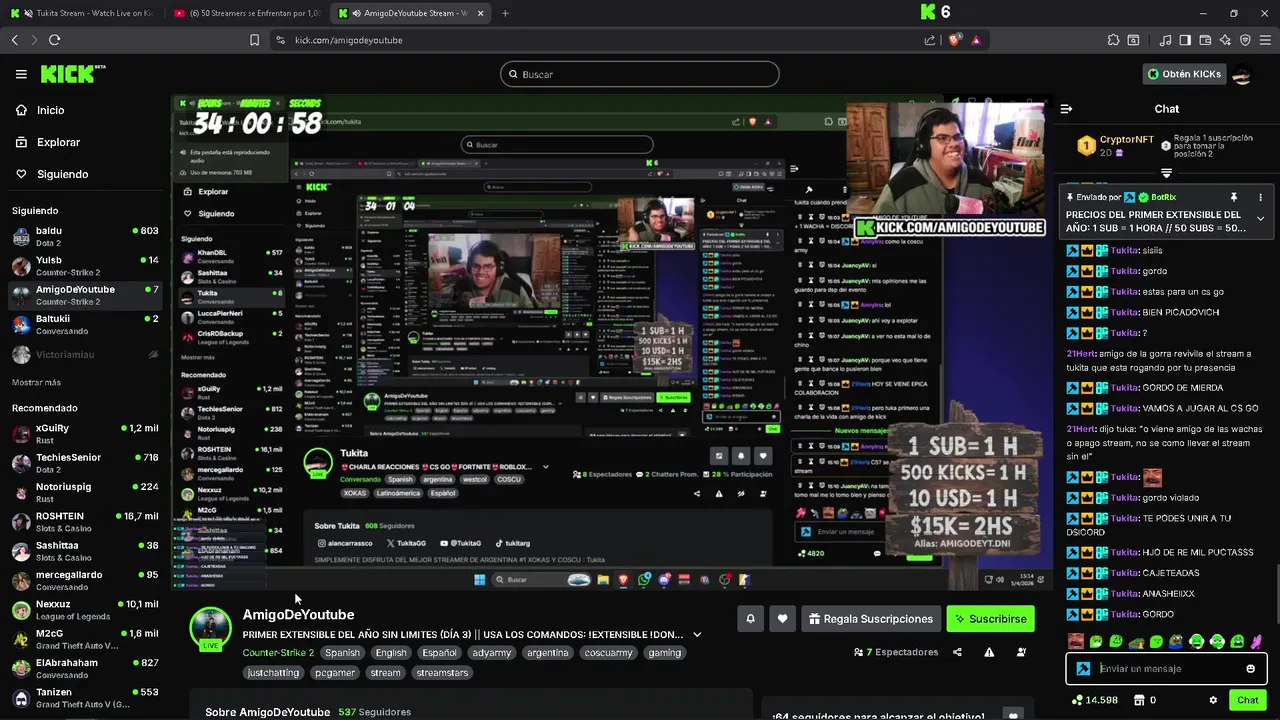
Task: Click the bookmark icon in address bar
Action: click(x=254, y=40)
